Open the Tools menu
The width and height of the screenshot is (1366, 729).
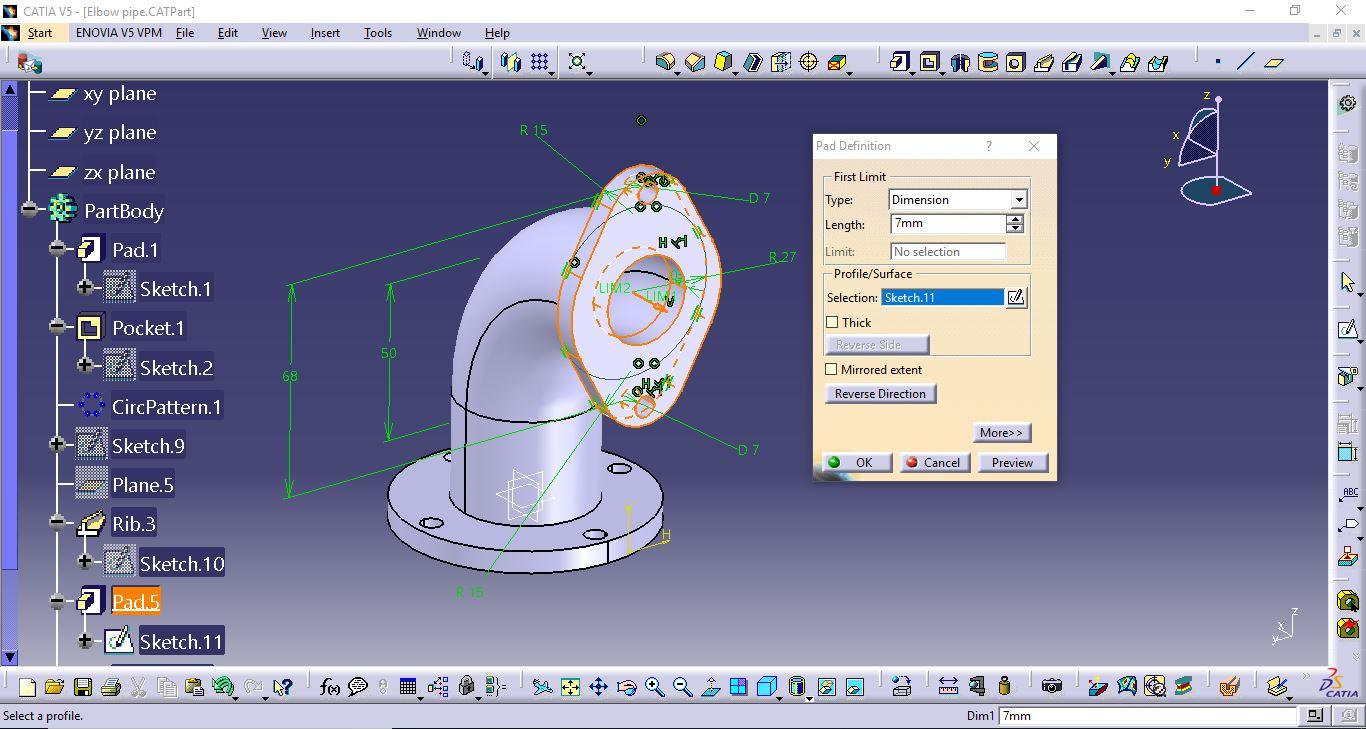(377, 33)
